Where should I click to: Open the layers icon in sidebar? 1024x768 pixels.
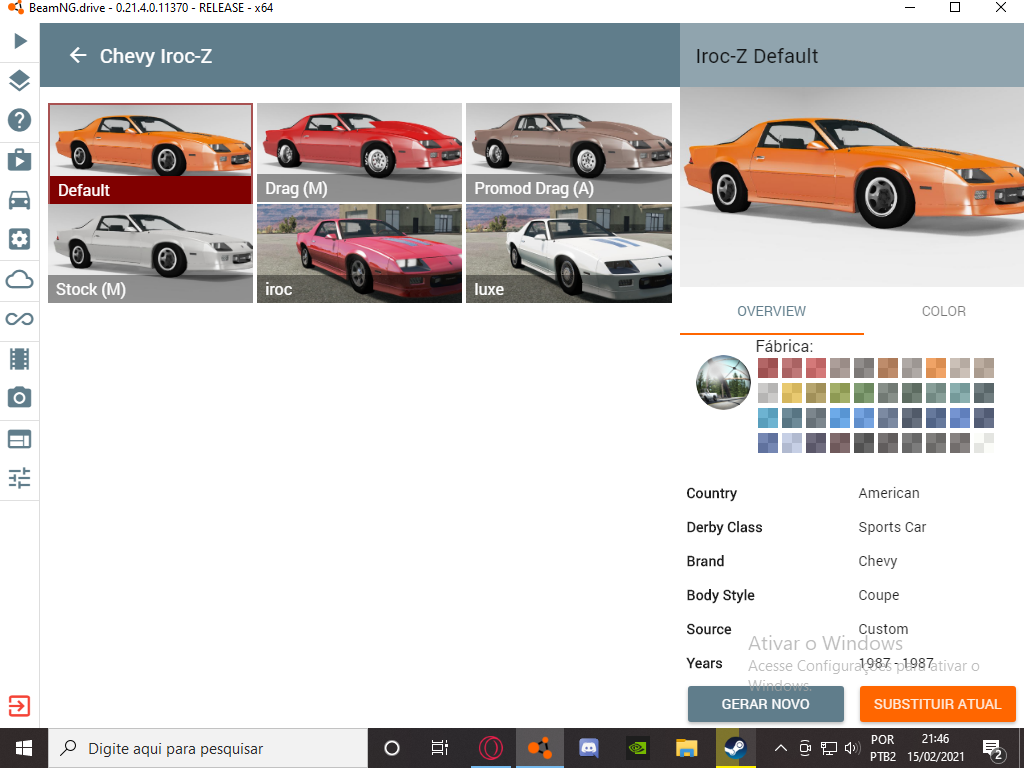[20, 80]
